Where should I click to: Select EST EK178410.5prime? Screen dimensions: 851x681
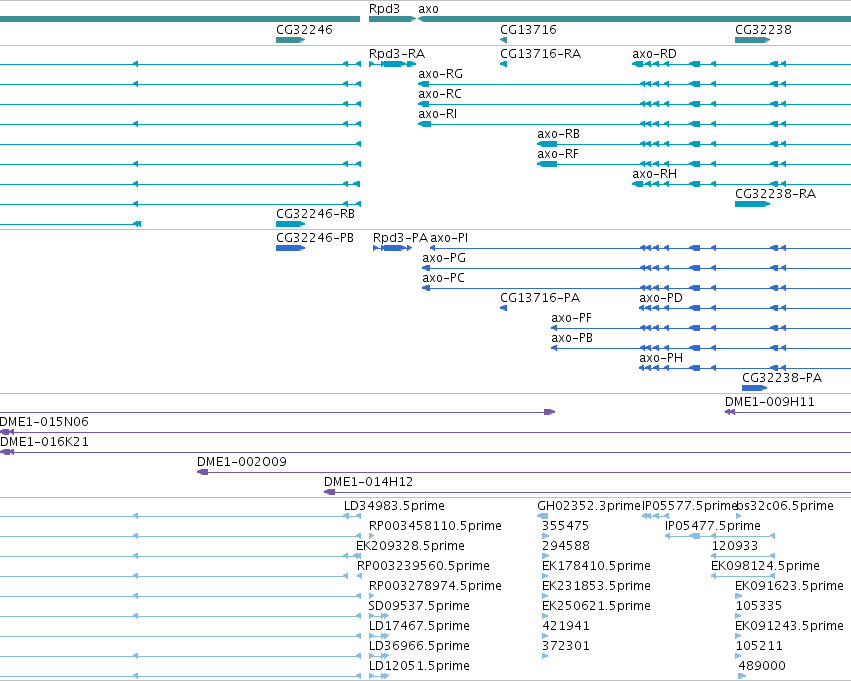tap(596, 567)
